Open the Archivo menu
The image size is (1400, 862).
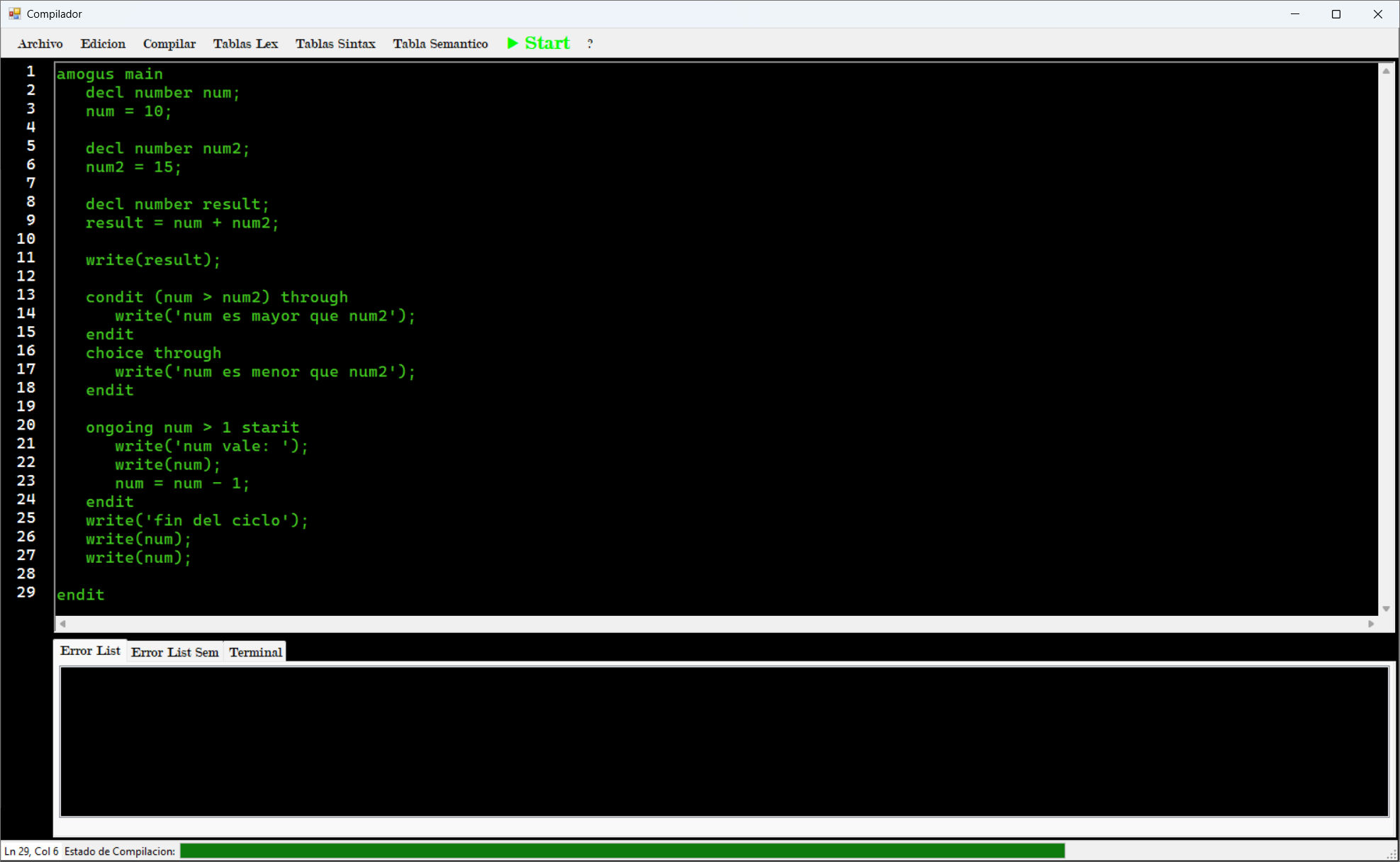click(40, 44)
